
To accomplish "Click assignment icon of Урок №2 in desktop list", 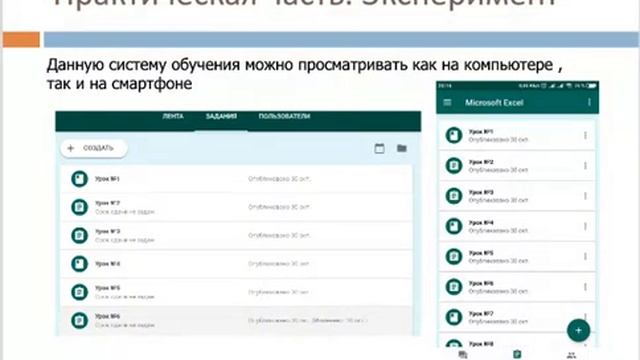I will pyautogui.click(x=79, y=207).
